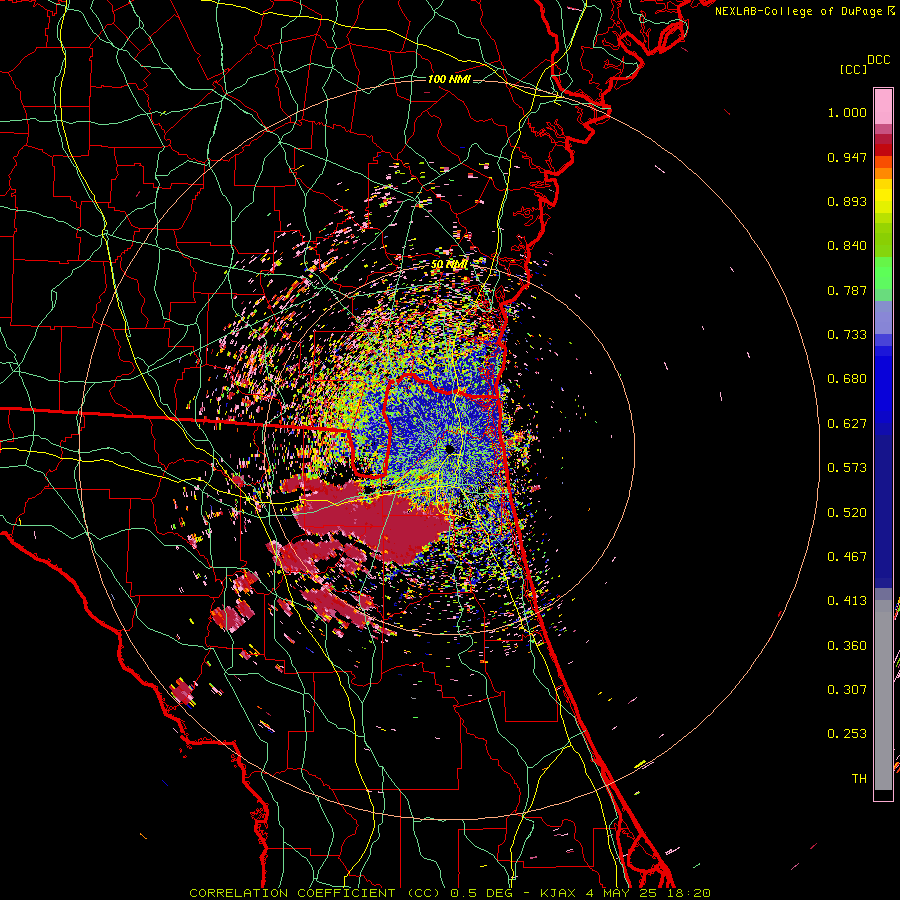Click the 0.733 color scale label

(x=847, y=335)
